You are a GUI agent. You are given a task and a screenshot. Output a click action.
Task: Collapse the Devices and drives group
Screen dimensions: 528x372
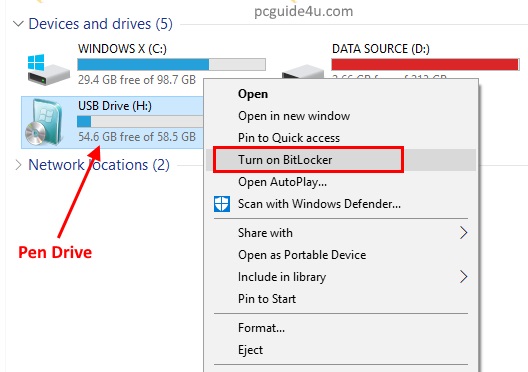coord(18,24)
